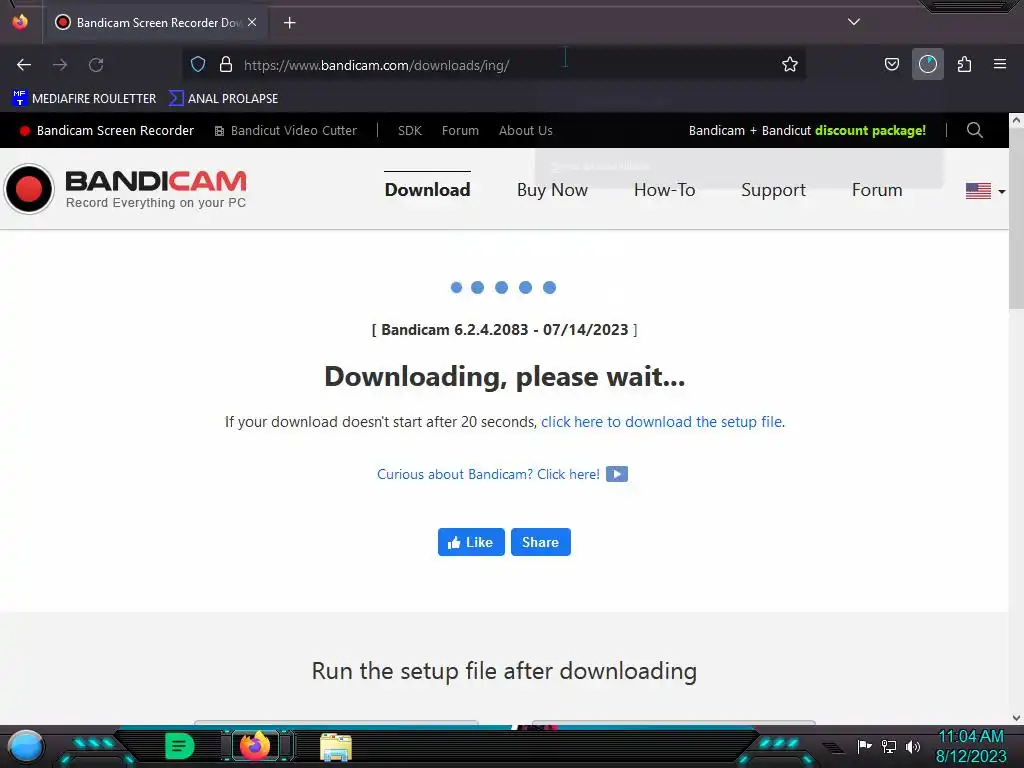The image size is (1024, 768).
Task: Open the Firefox hamburger application menu
Action: (x=999, y=64)
